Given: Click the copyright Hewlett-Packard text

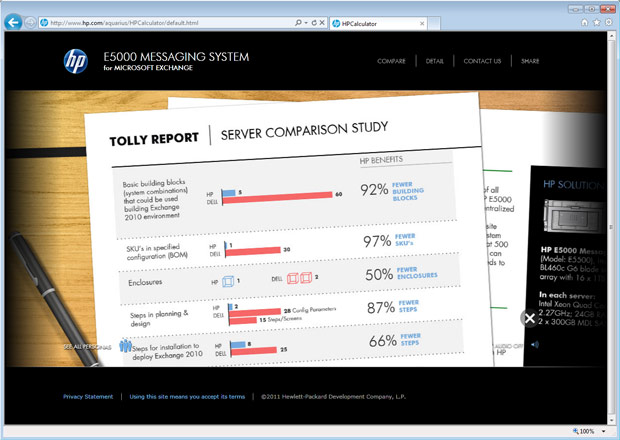Looking at the screenshot, I should click(333, 397).
